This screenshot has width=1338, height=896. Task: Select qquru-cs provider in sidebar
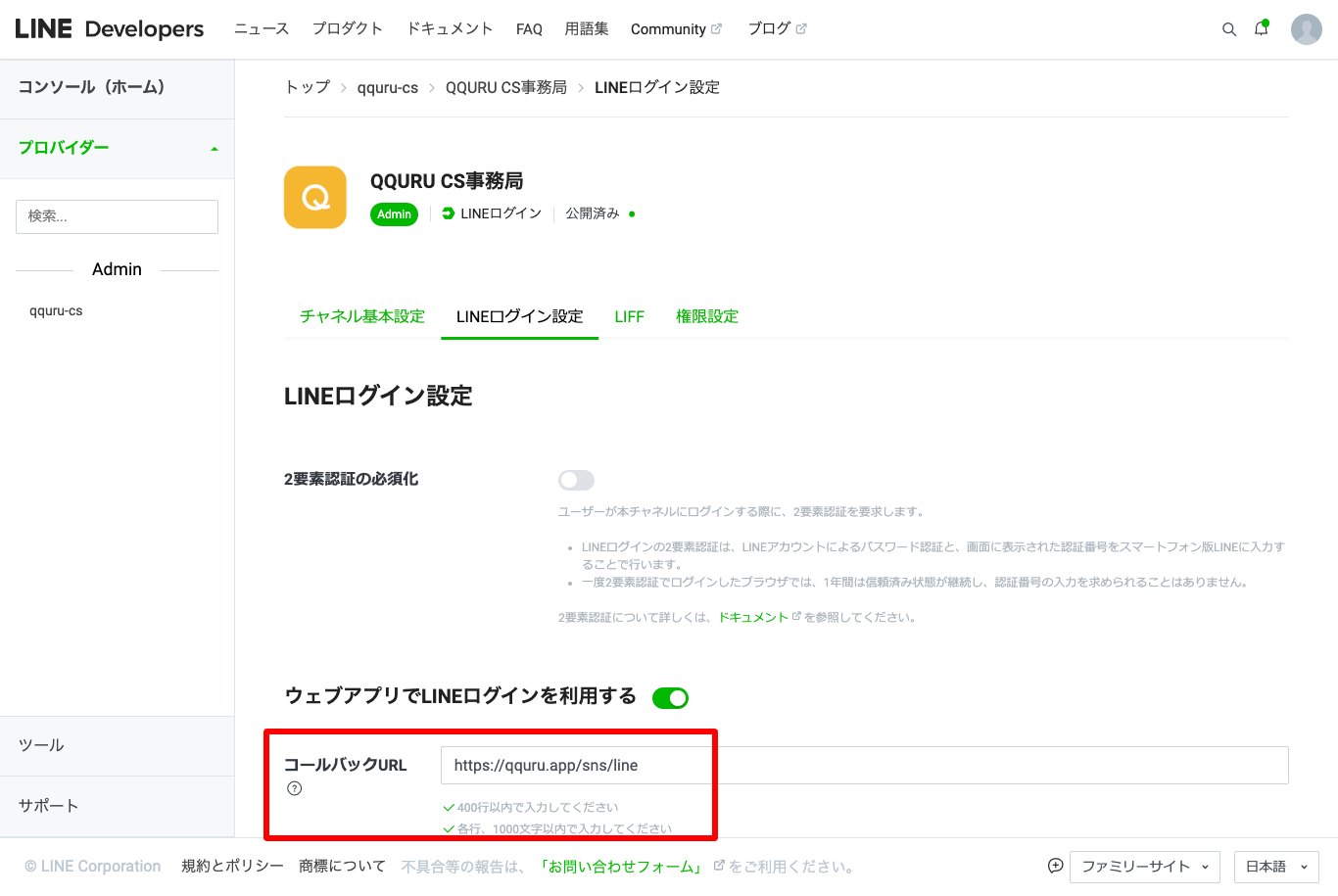[x=56, y=311]
